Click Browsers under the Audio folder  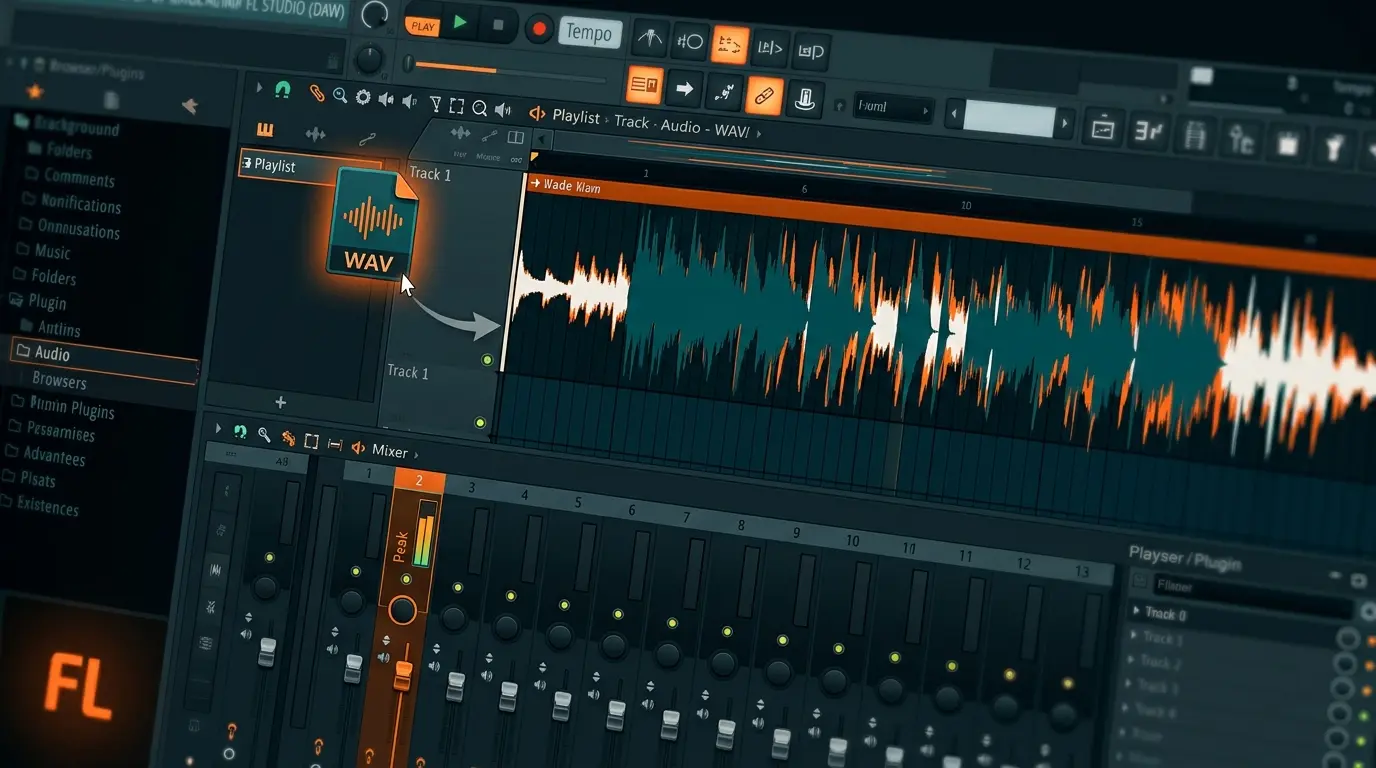click(59, 381)
